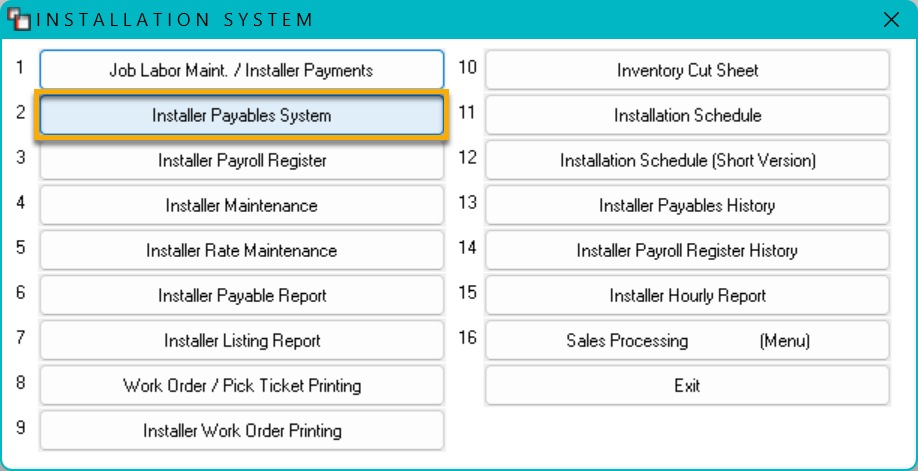The image size is (918, 471).
Task: Open Installer Listing Report
Action: tap(242, 340)
